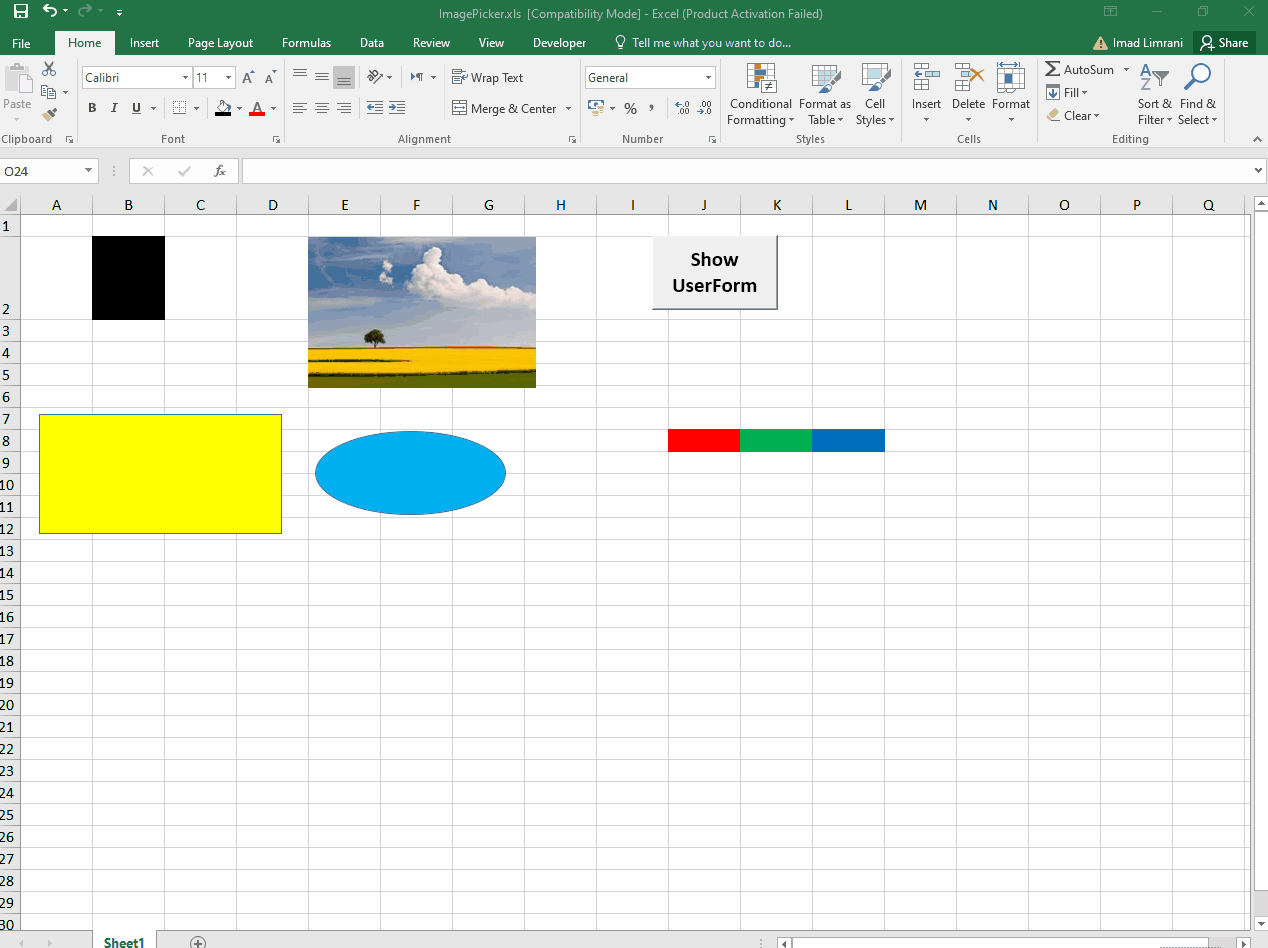Screen dimensions: 1268x948
Task: Open the Find & Select magnifier icon
Action: (1197, 80)
